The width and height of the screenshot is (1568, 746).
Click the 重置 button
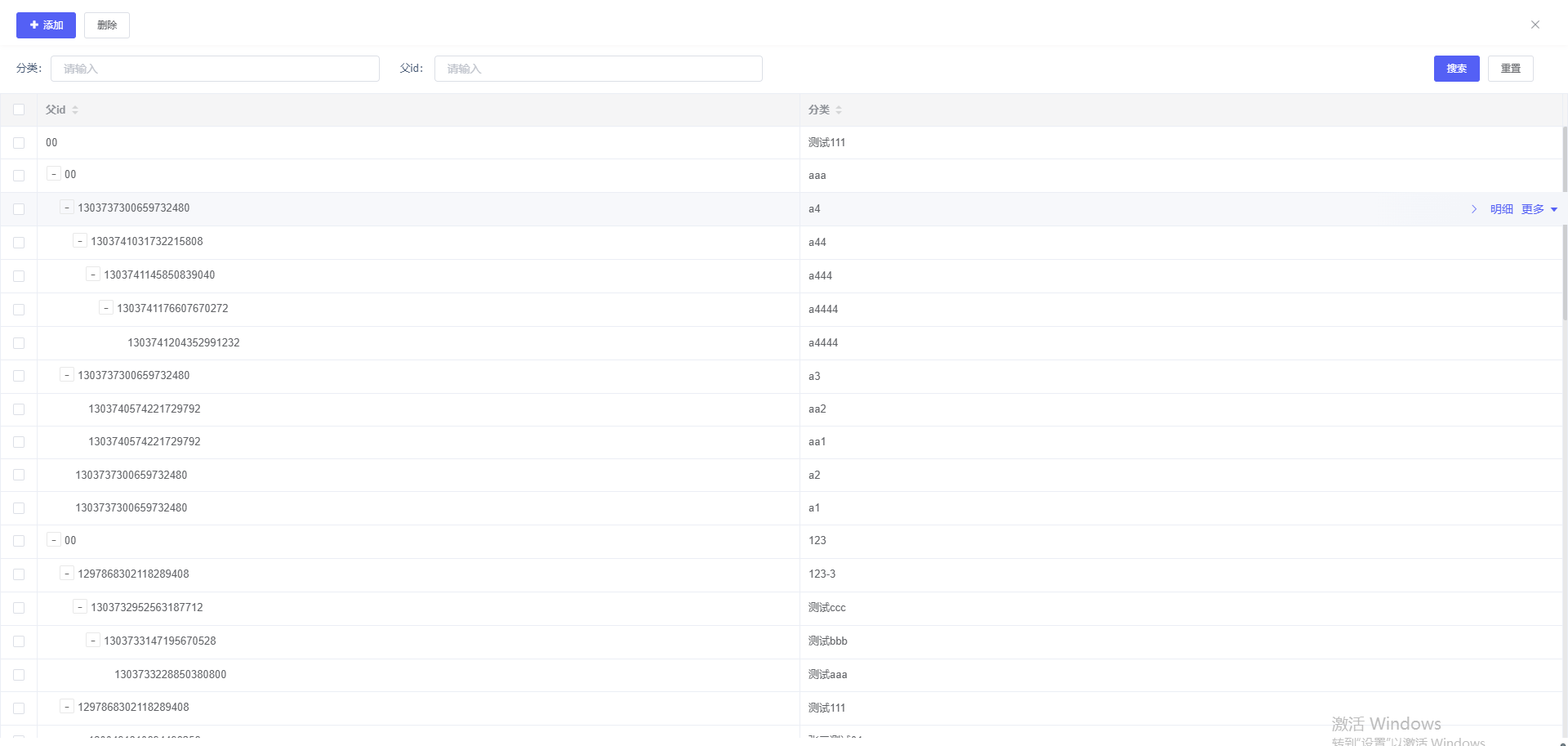tap(1510, 69)
